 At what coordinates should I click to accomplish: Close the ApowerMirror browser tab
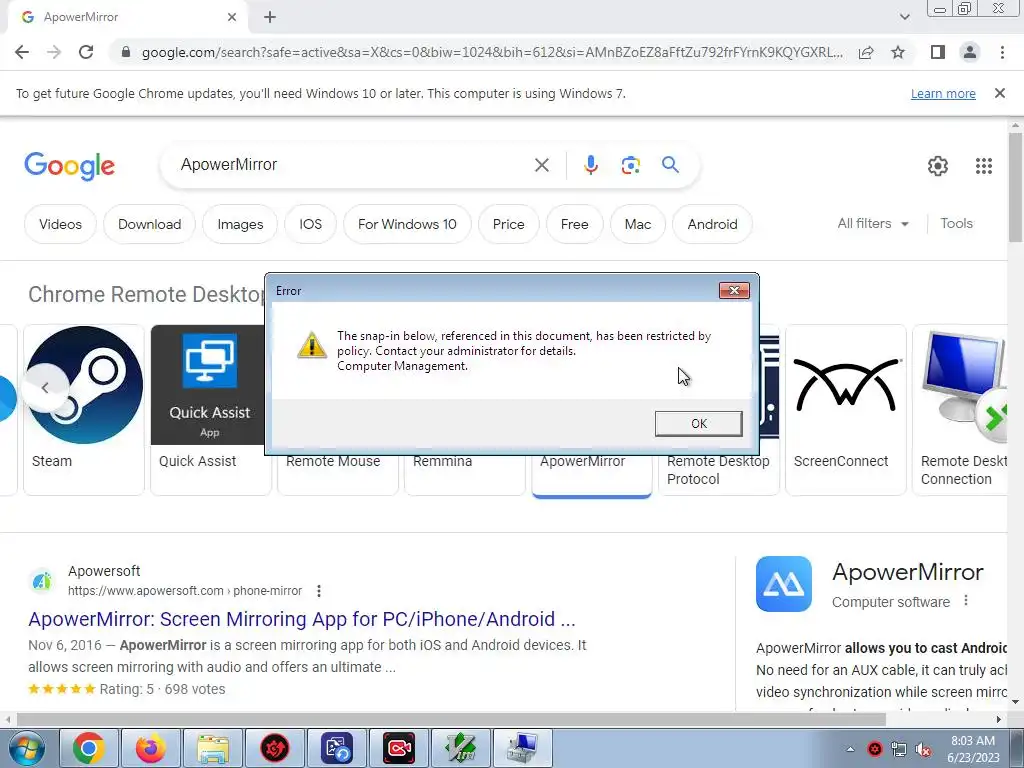pos(232,18)
